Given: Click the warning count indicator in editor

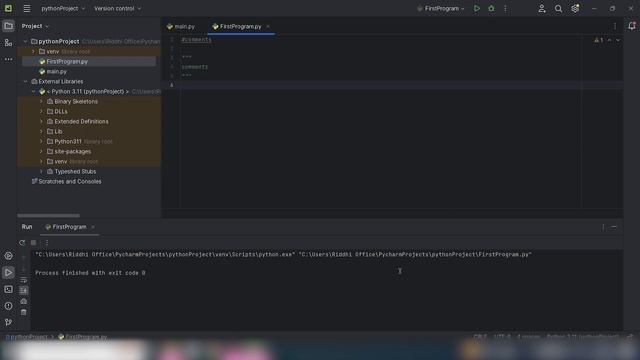Looking at the screenshot, I should 598,40.
